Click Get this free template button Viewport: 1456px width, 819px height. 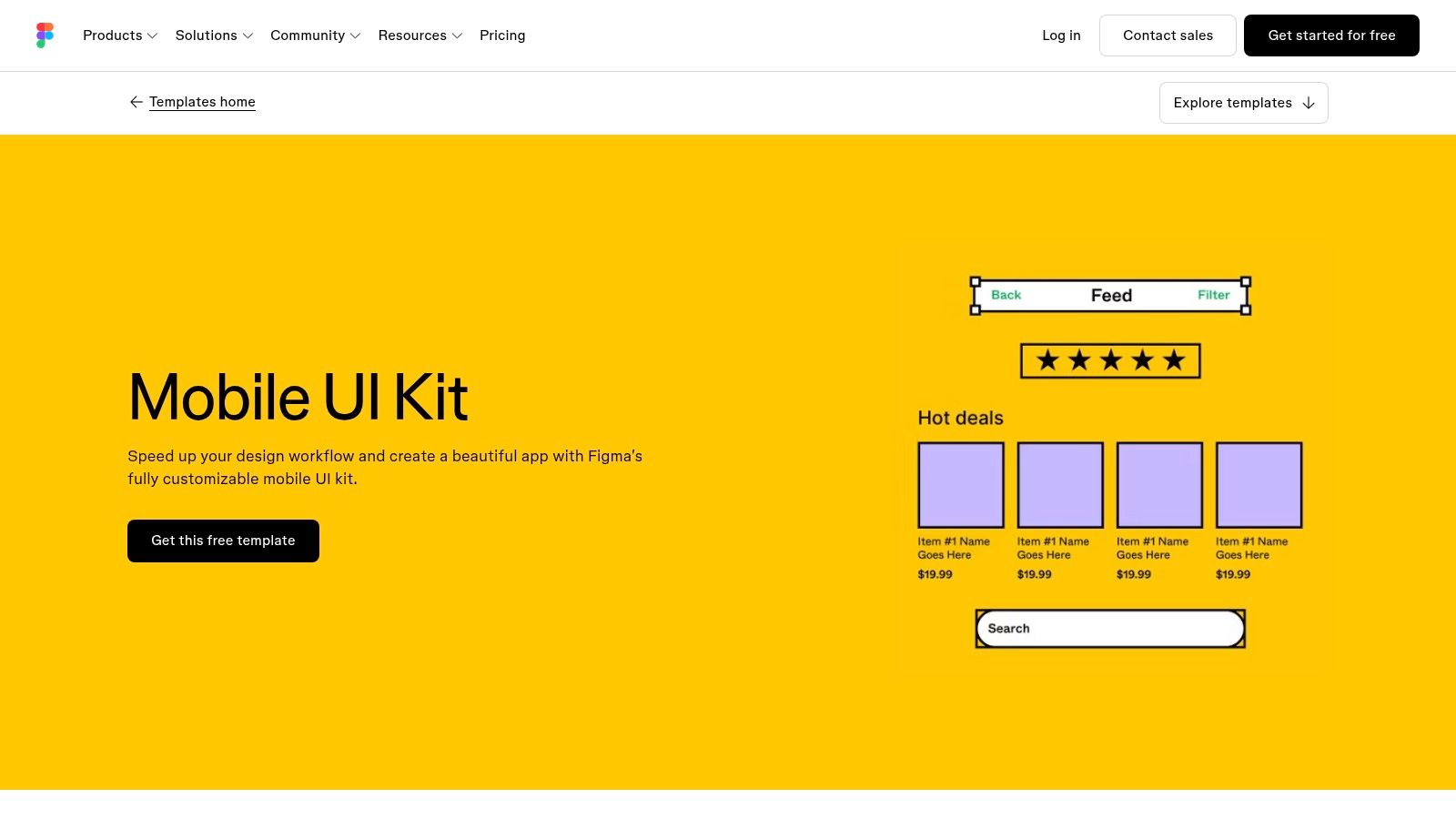pyautogui.click(x=223, y=541)
